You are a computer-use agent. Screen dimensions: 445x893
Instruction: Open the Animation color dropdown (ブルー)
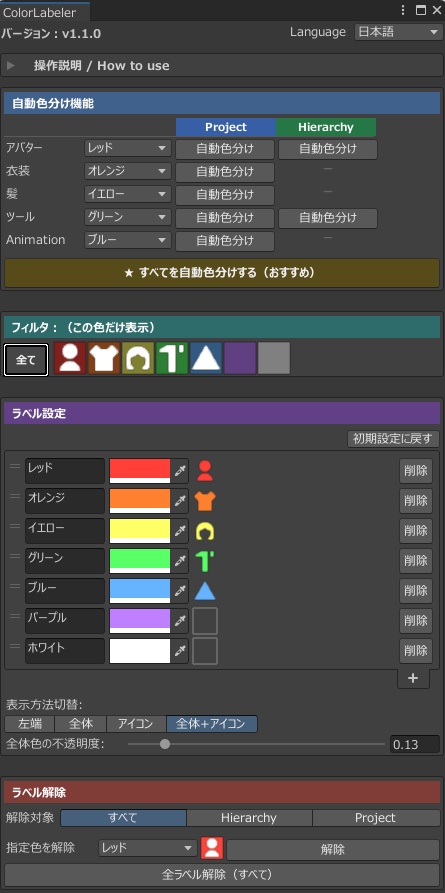[x=128, y=240]
